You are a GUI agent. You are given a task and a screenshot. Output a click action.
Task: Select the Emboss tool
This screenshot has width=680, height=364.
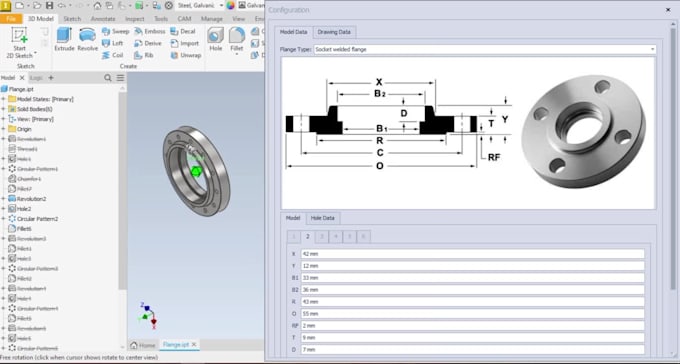click(x=149, y=31)
